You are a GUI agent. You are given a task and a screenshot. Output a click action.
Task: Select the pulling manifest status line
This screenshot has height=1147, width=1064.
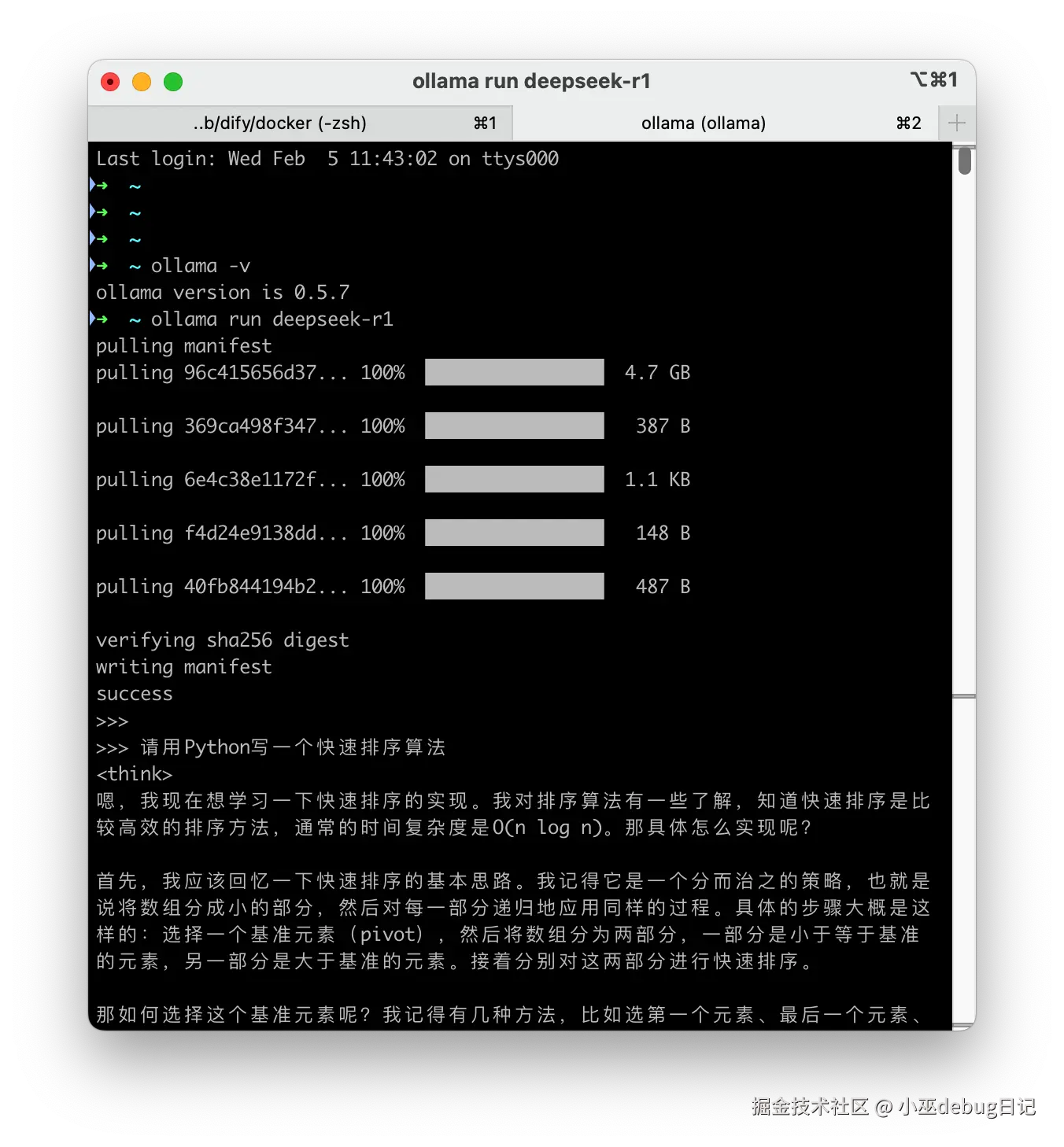coord(183,345)
